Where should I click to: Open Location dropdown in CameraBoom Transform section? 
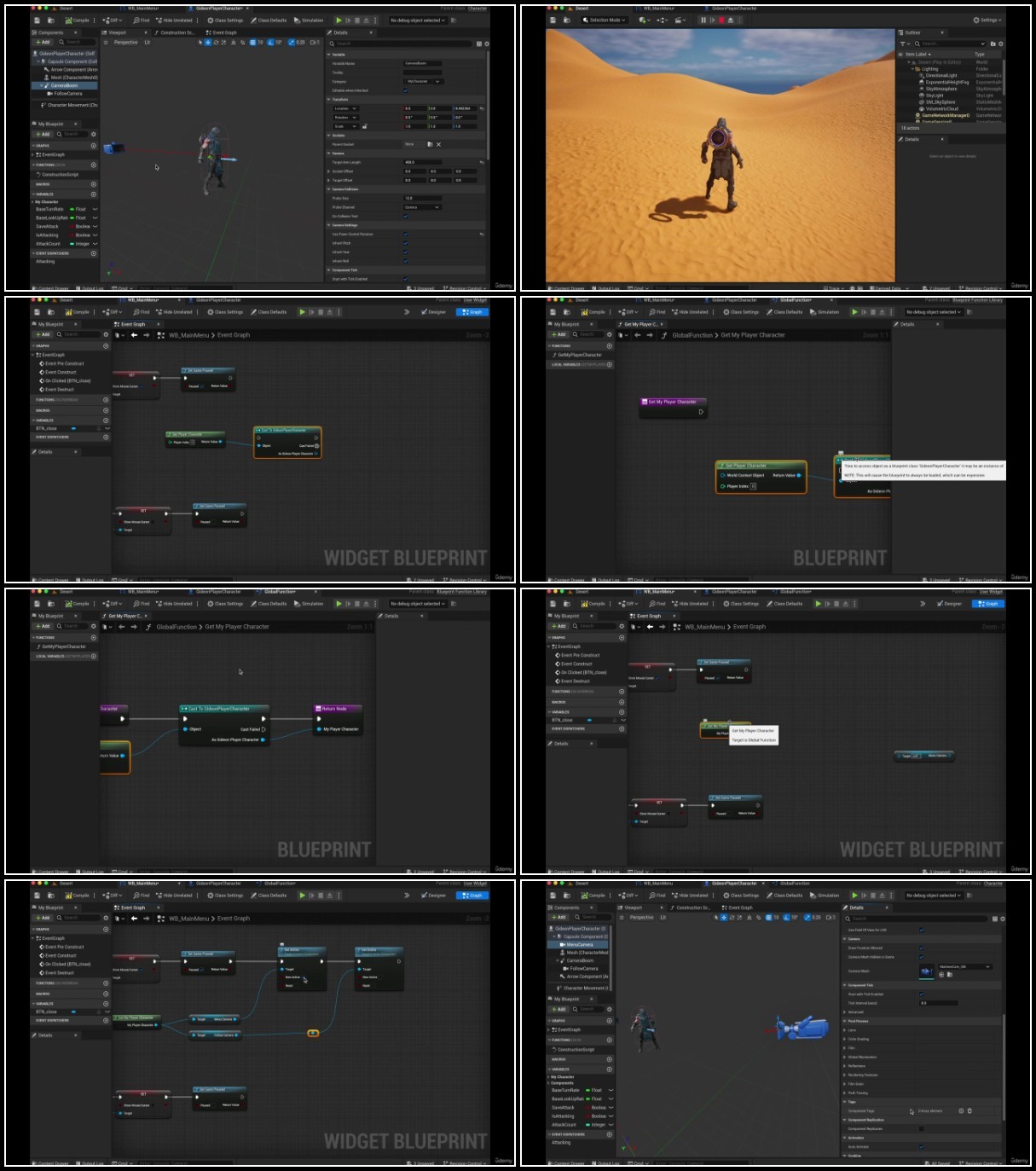[345, 108]
